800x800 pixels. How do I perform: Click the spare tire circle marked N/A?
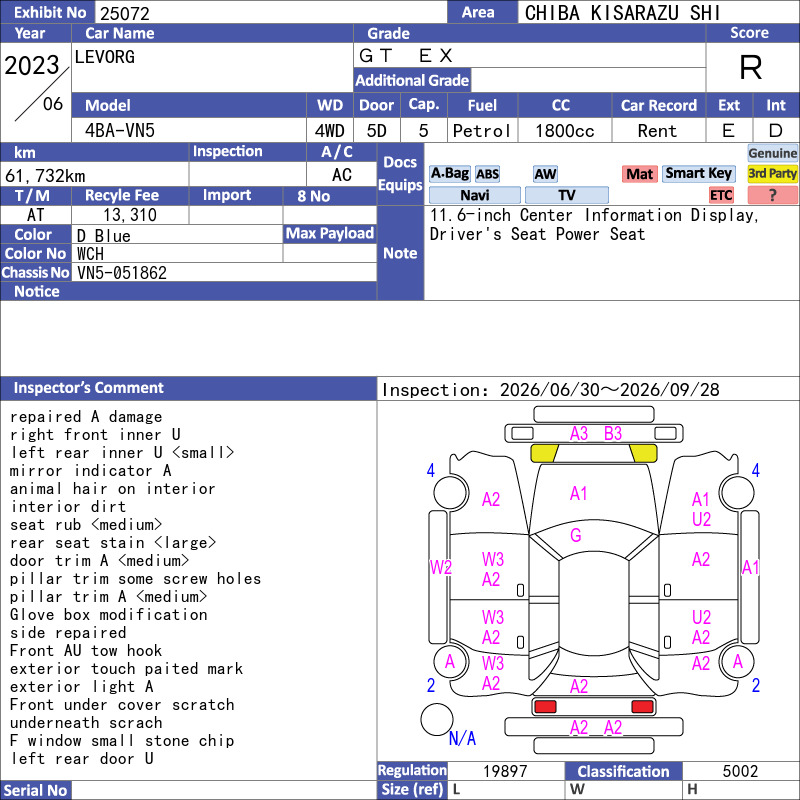[x=437, y=719]
